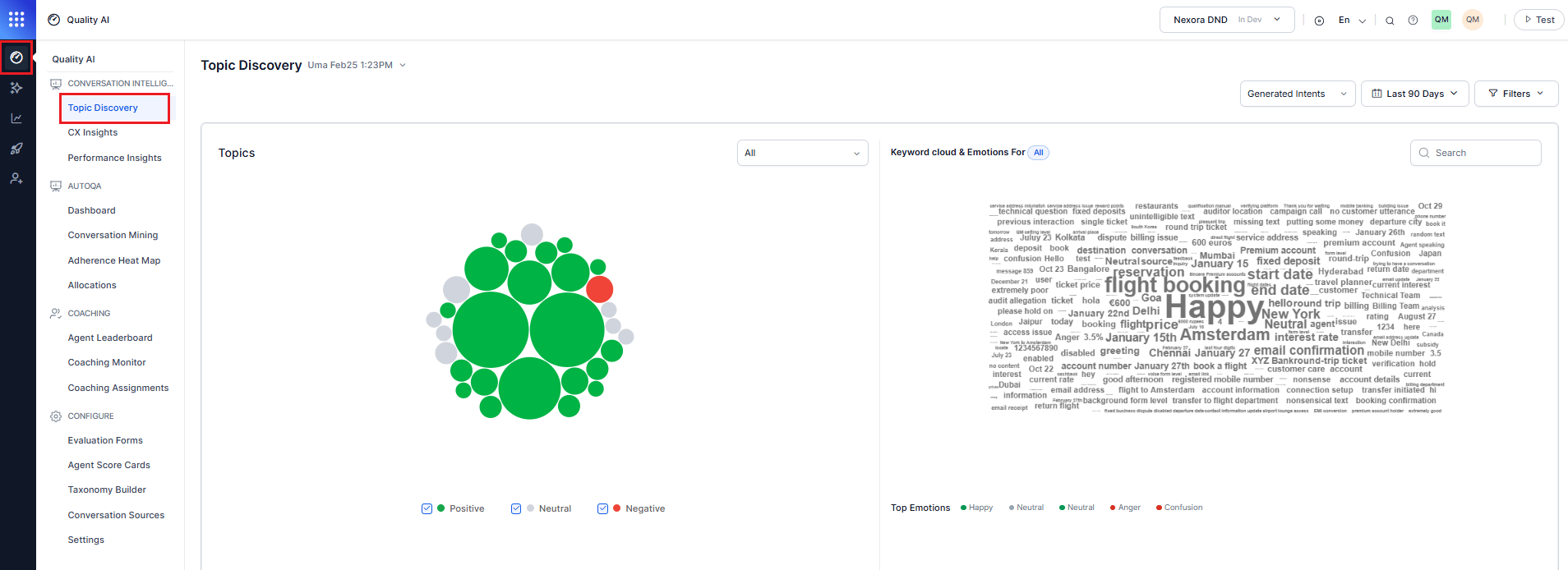Click 'email confirmation' in keyword cloud
This screenshot has width=1568, height=570.
pyautogui.click(x=1308, y=351)
